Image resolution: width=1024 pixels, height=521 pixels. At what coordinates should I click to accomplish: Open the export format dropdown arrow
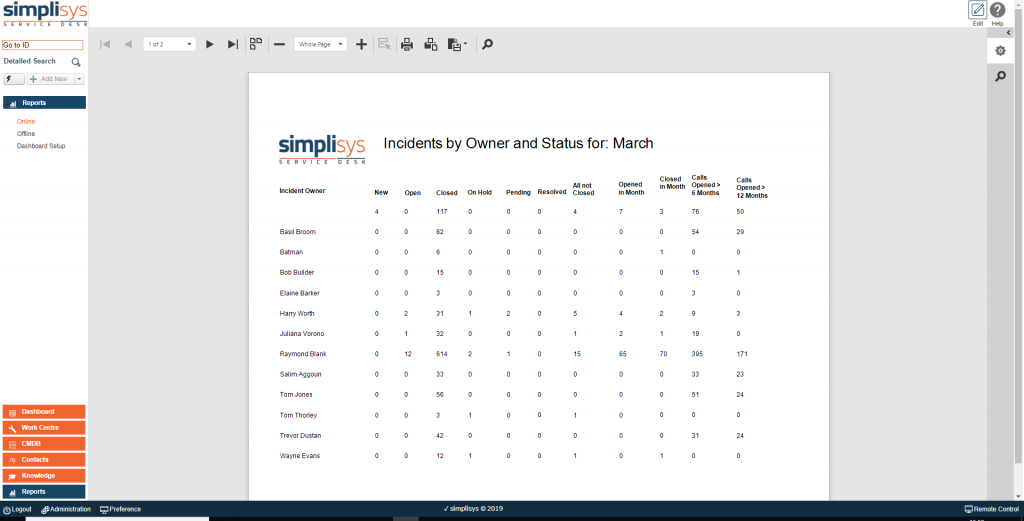465,45
